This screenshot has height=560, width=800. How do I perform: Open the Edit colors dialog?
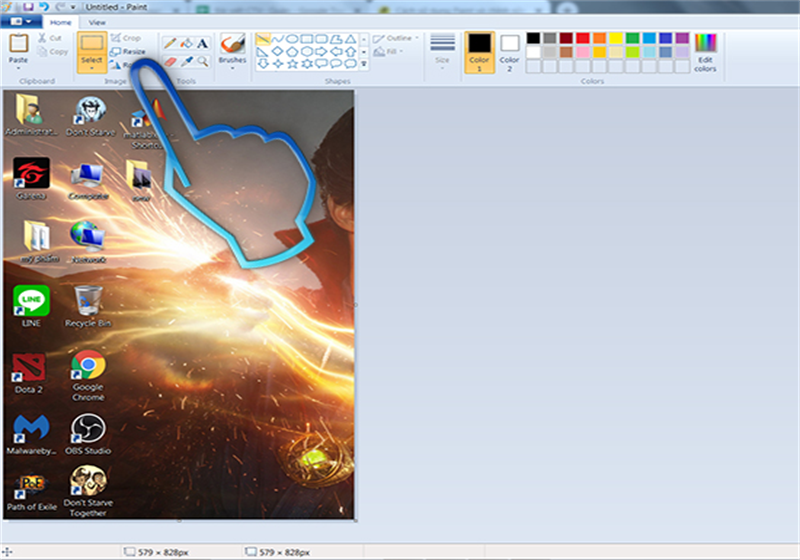(706, 52)
